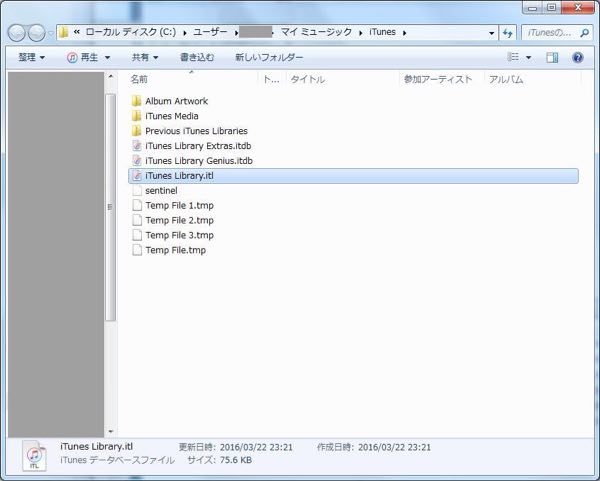Open the view options dropdown arrow
This screenshot has height=481, width=600.
tap(528, 57)
